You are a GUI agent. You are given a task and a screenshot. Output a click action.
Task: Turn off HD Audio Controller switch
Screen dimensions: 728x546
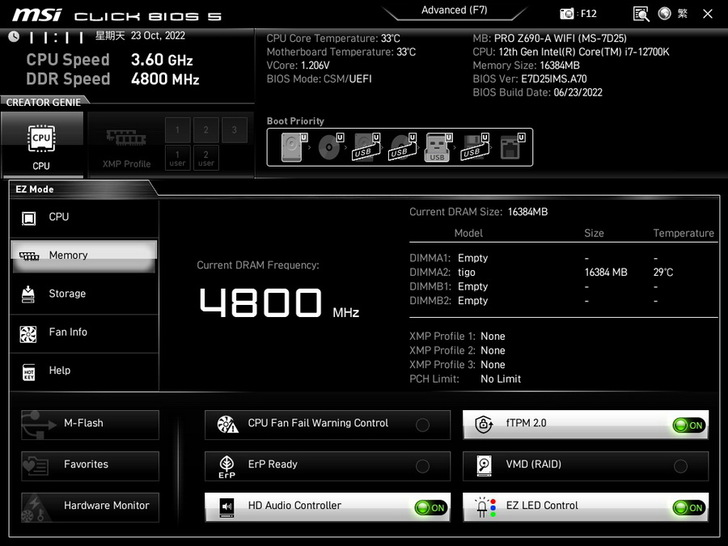click(x=430, y=508)
